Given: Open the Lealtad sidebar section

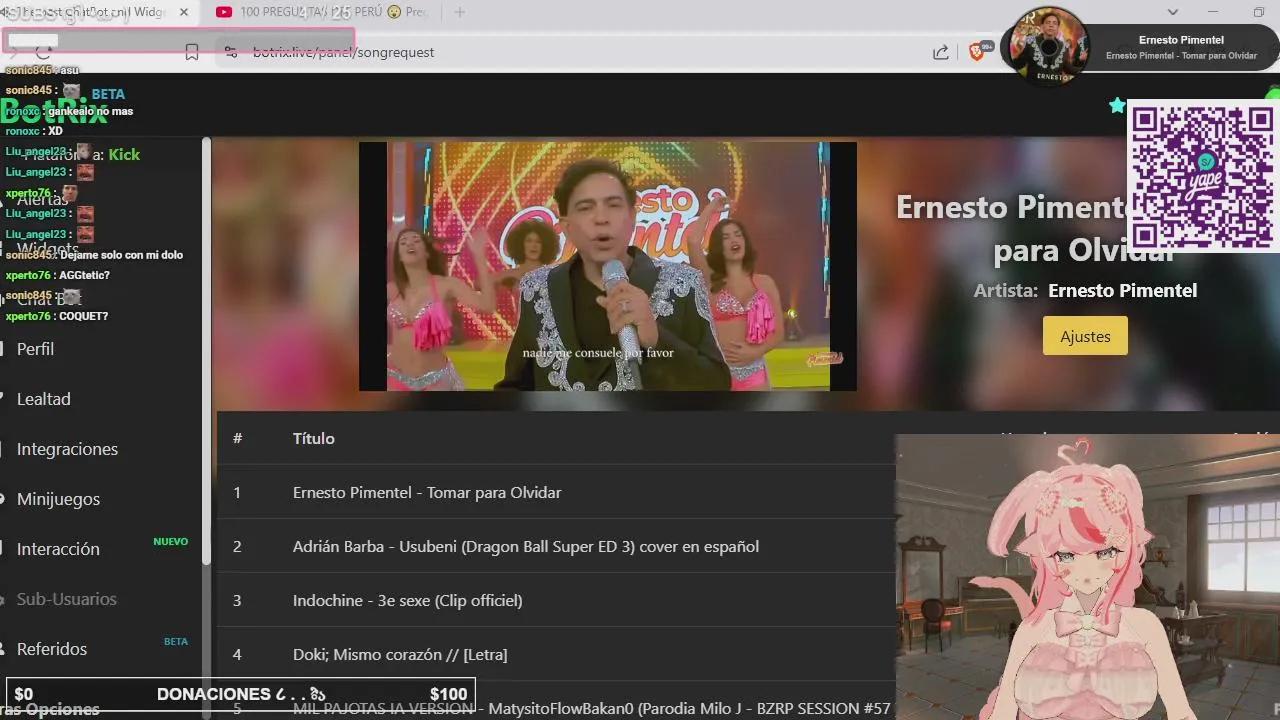Looking at the screenshot, I should click(x=43, y=399).
